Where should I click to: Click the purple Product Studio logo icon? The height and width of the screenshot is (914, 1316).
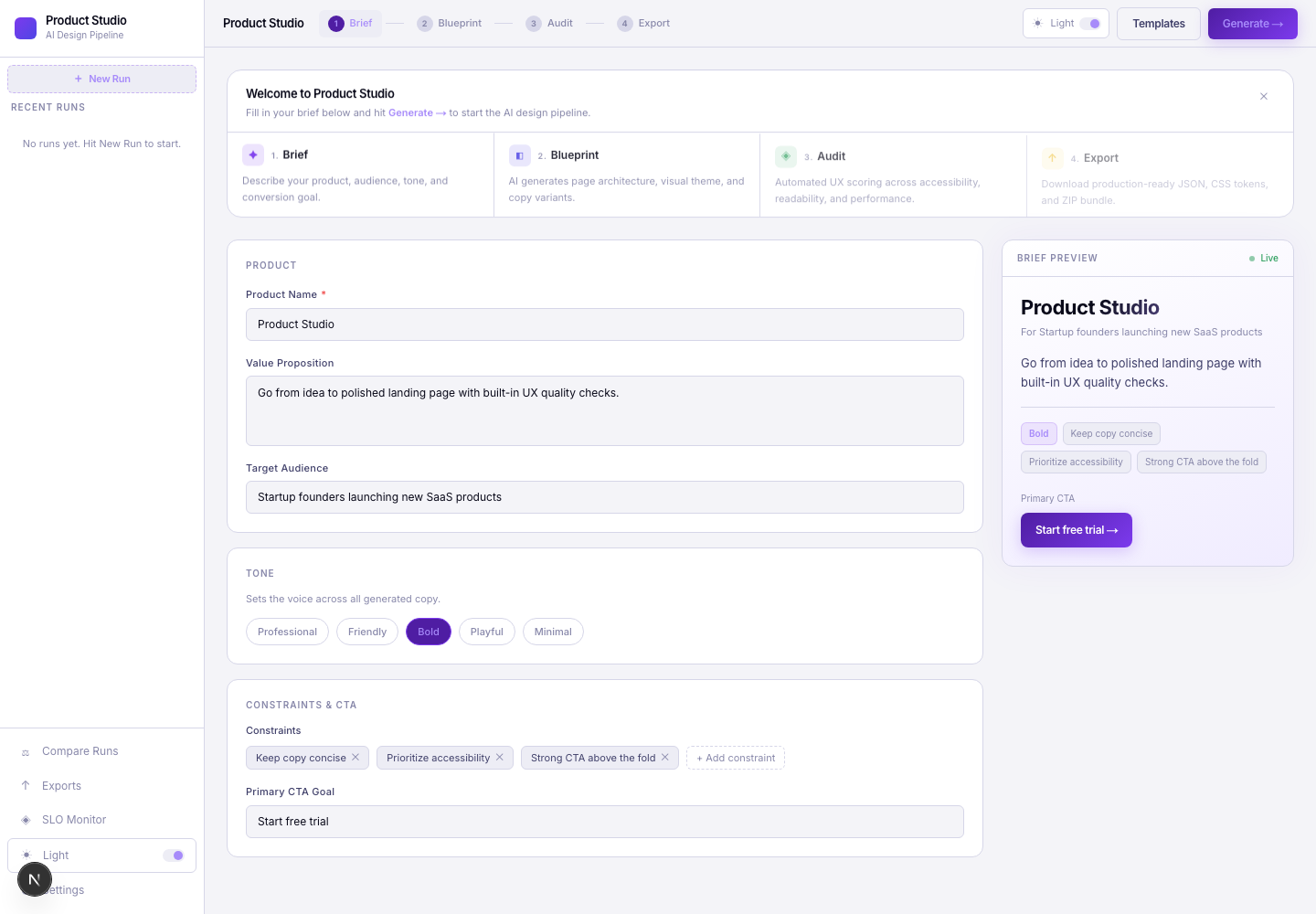[26, 27]
